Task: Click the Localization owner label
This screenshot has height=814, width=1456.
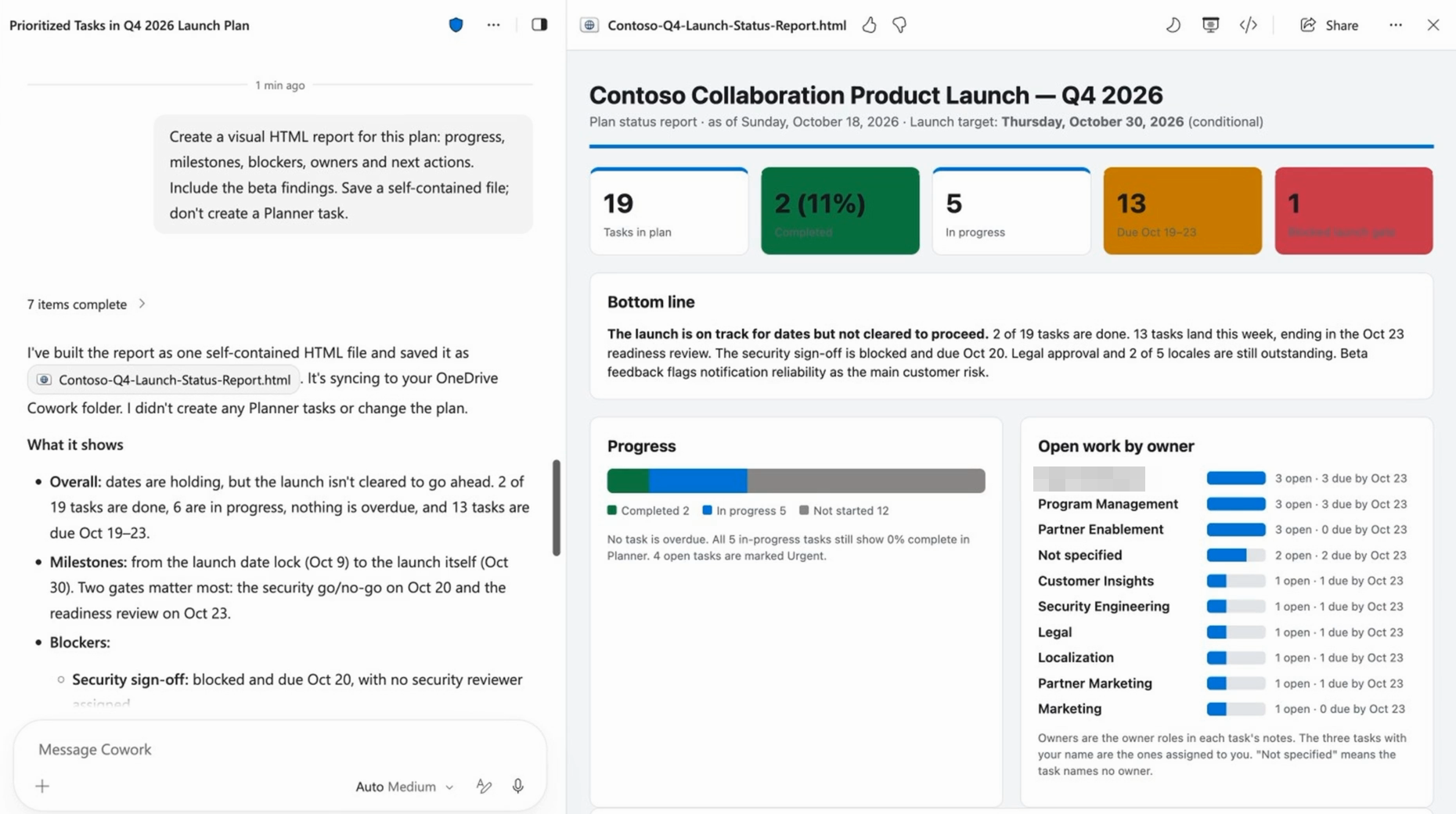Action: pyautogui.click(x=1076, y=657)
